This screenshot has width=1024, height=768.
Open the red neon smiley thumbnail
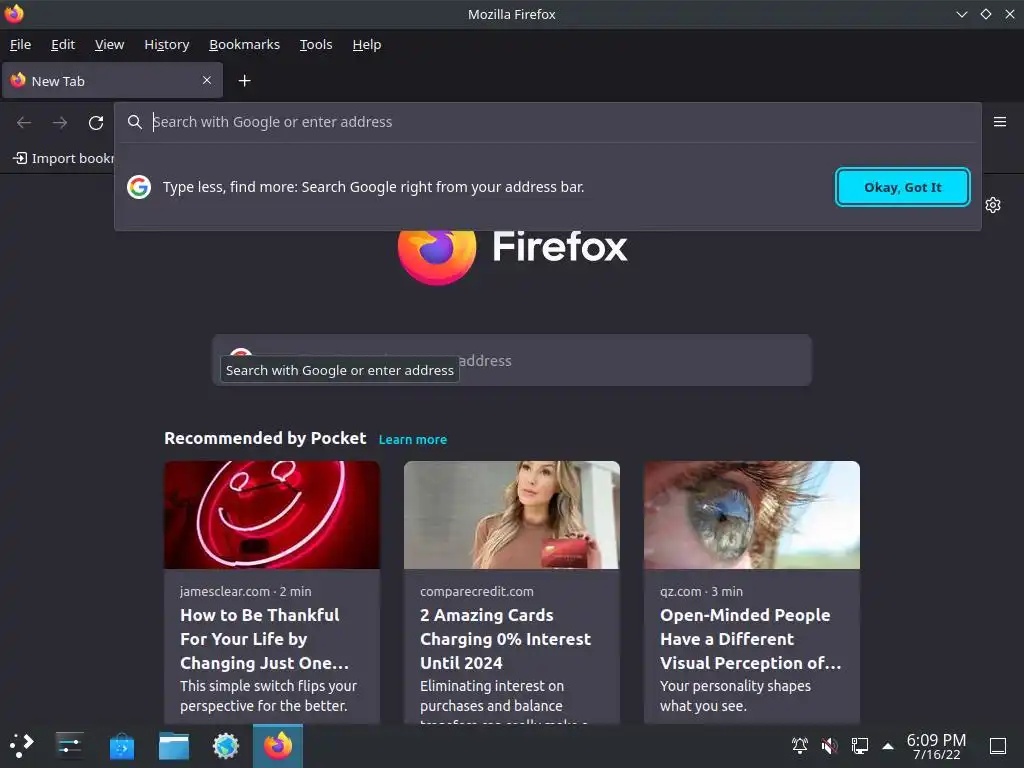click(272, 515)
